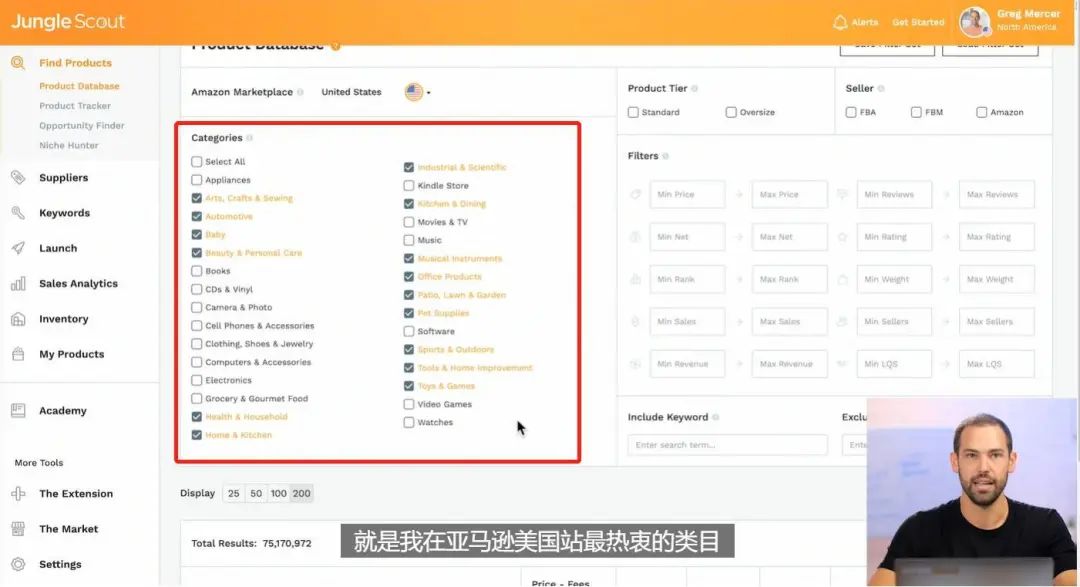This screenshot has height=587, width=1080.
Task: Click the Suppliers tag icon
Action: [x=18, y=178]
